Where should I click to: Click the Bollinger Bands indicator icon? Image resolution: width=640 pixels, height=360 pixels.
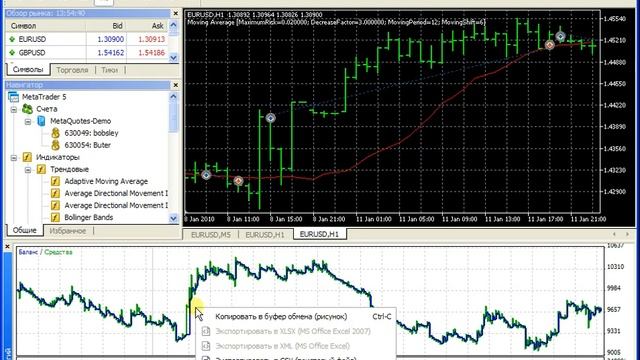[x=55, y=217]
